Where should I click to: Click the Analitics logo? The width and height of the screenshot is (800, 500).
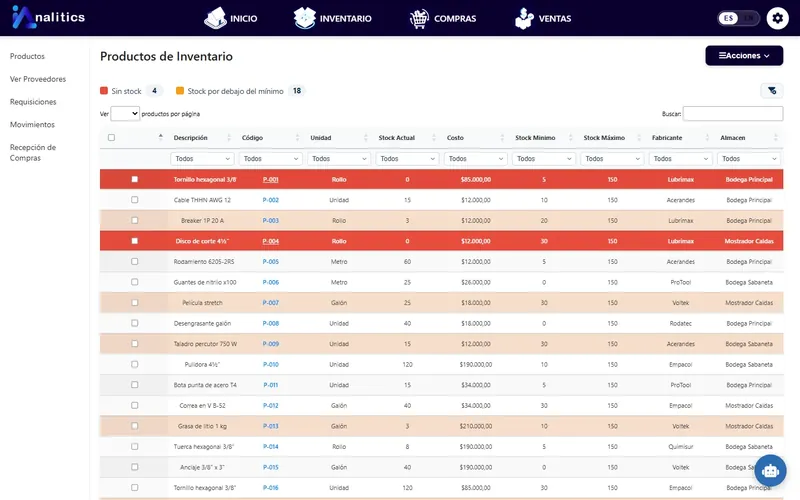click(x=48, y=17)
